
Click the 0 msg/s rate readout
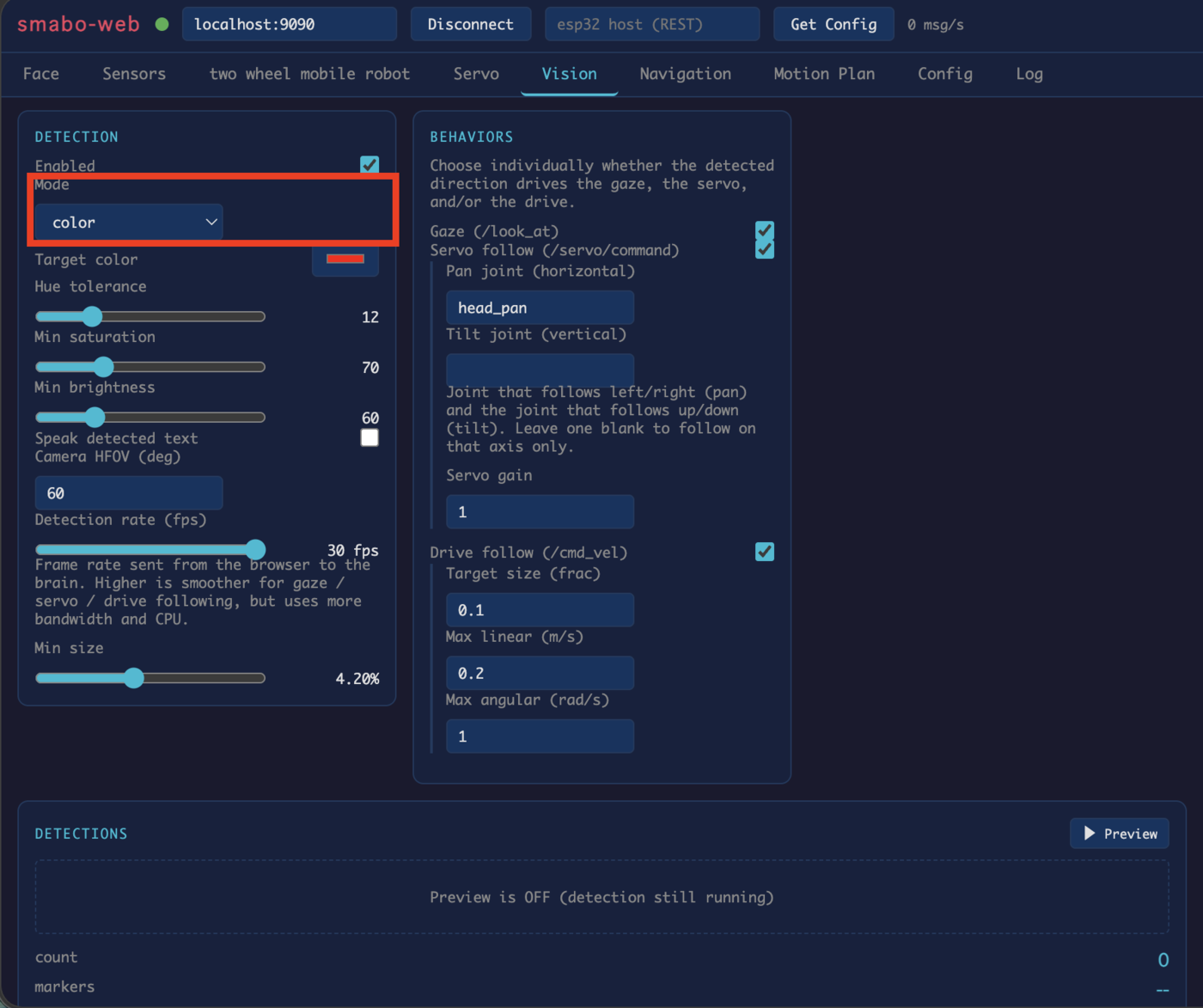pos(936,25)
